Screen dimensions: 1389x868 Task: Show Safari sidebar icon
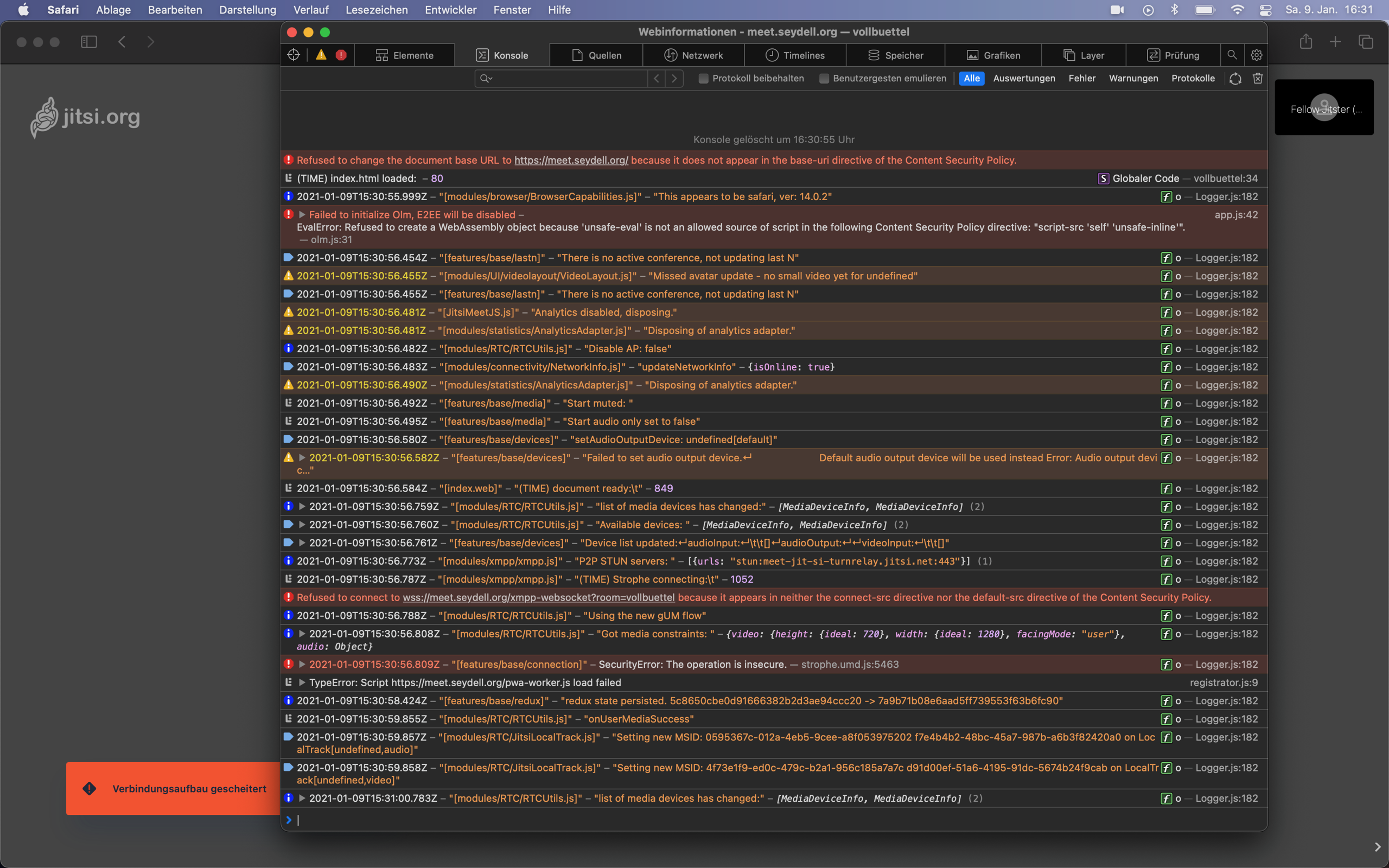[x=89, y=42]
